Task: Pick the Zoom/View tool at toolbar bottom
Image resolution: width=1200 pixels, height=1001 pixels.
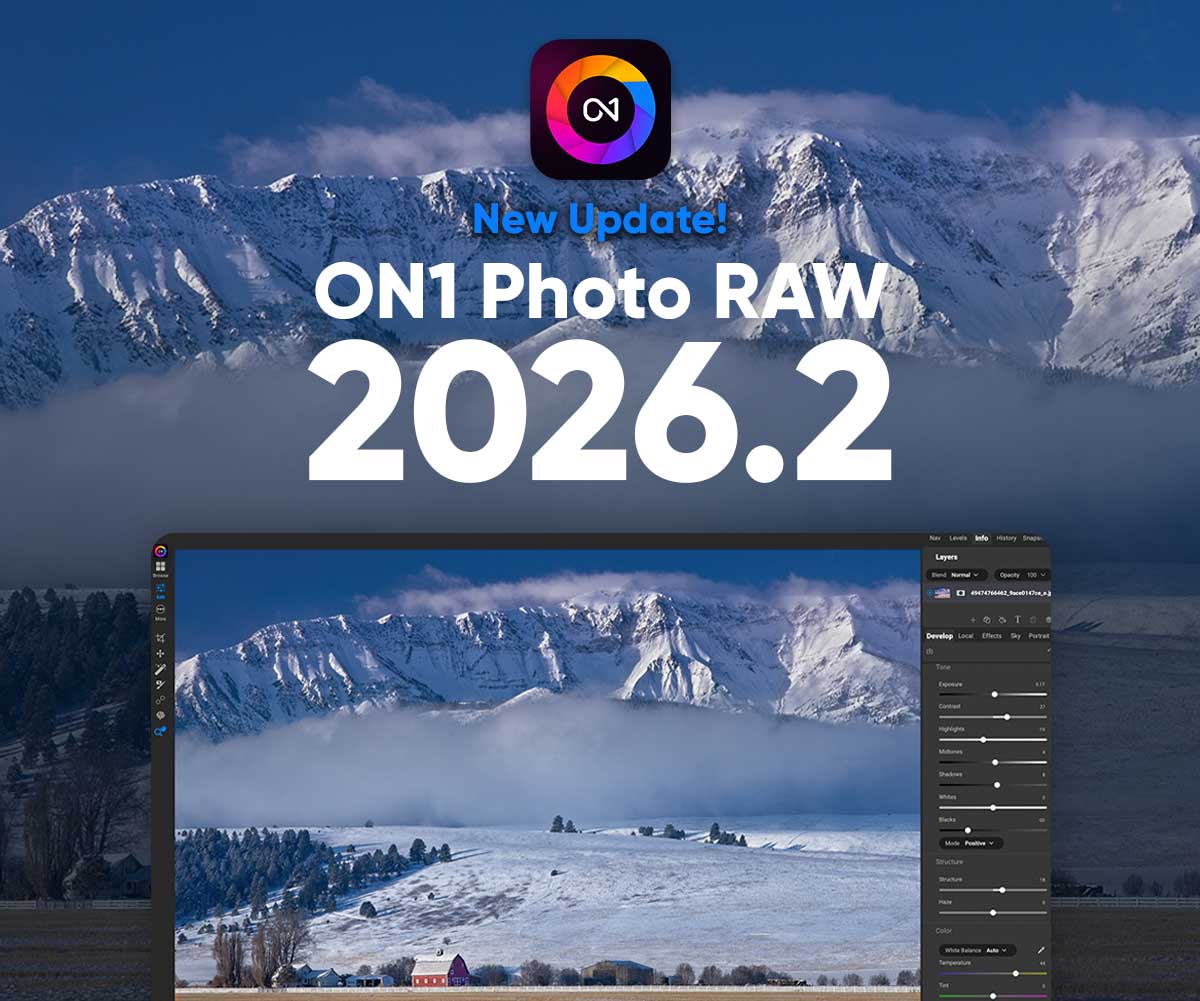Action: pos(160,731)
